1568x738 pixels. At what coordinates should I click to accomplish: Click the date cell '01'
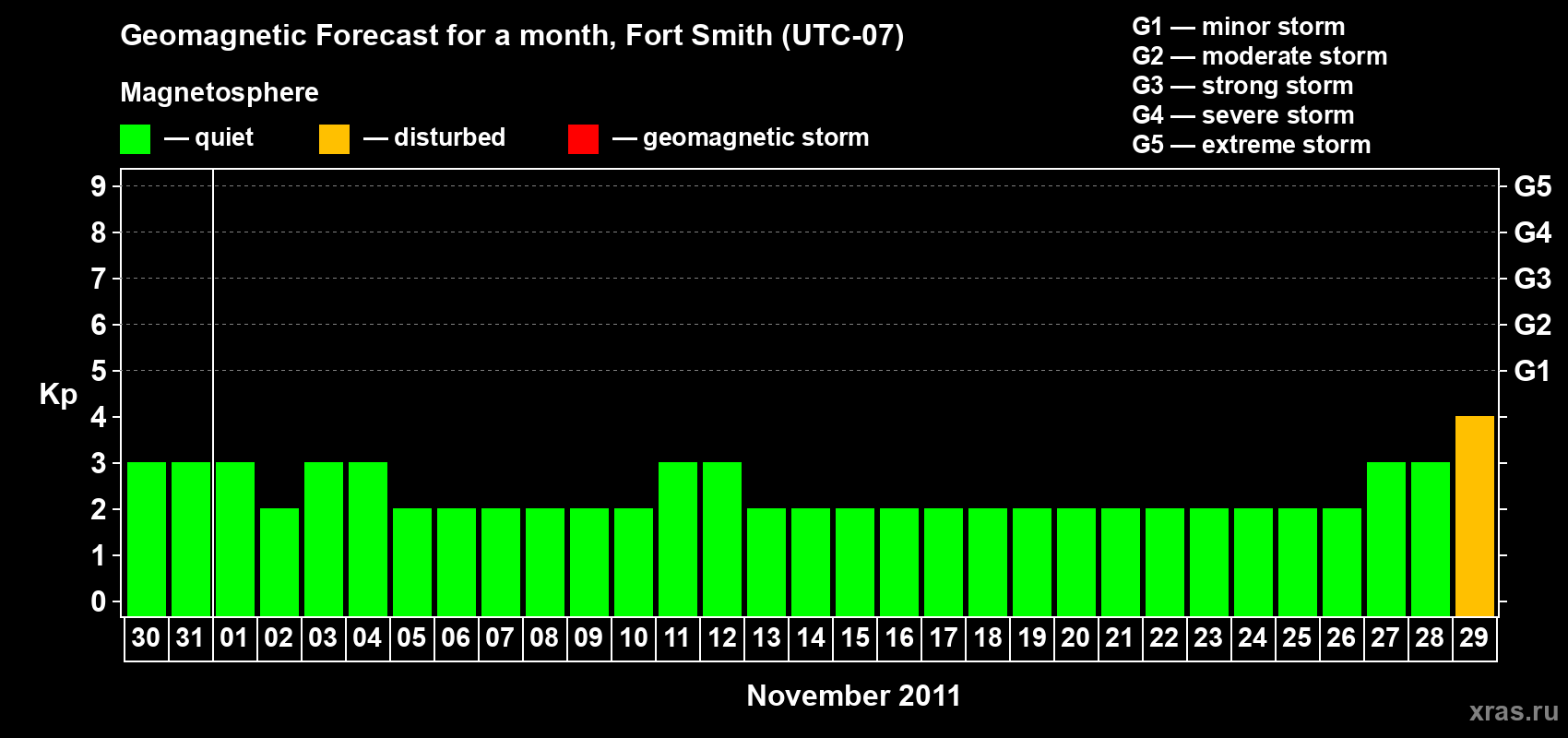coord(234,638)
